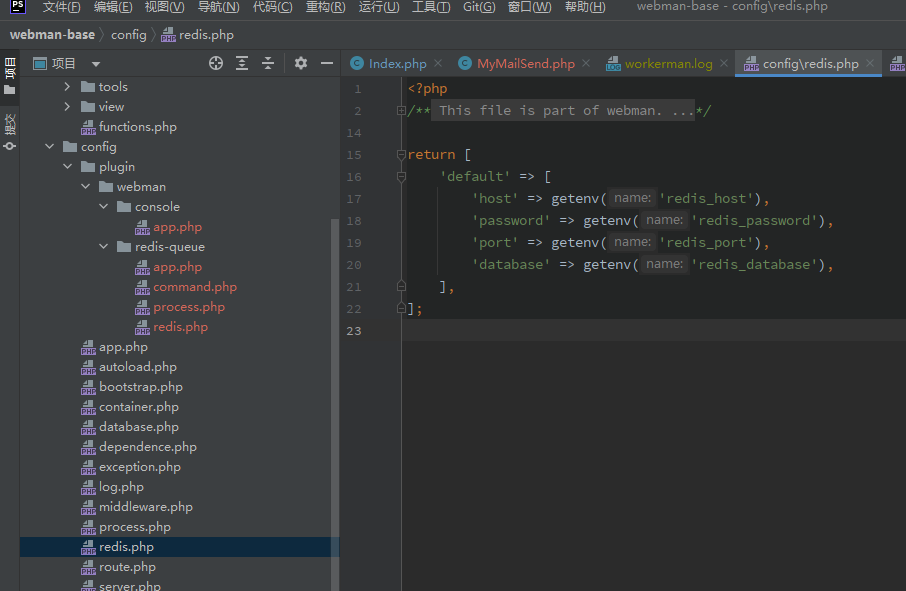Collapse the config folder
906x591 pixels.
coord(50,147)
